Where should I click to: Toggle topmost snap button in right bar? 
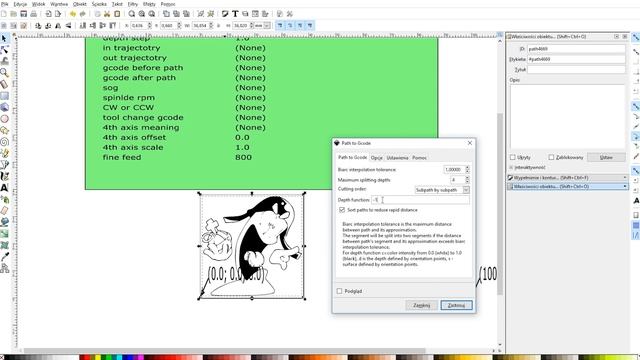coord(636,38)
